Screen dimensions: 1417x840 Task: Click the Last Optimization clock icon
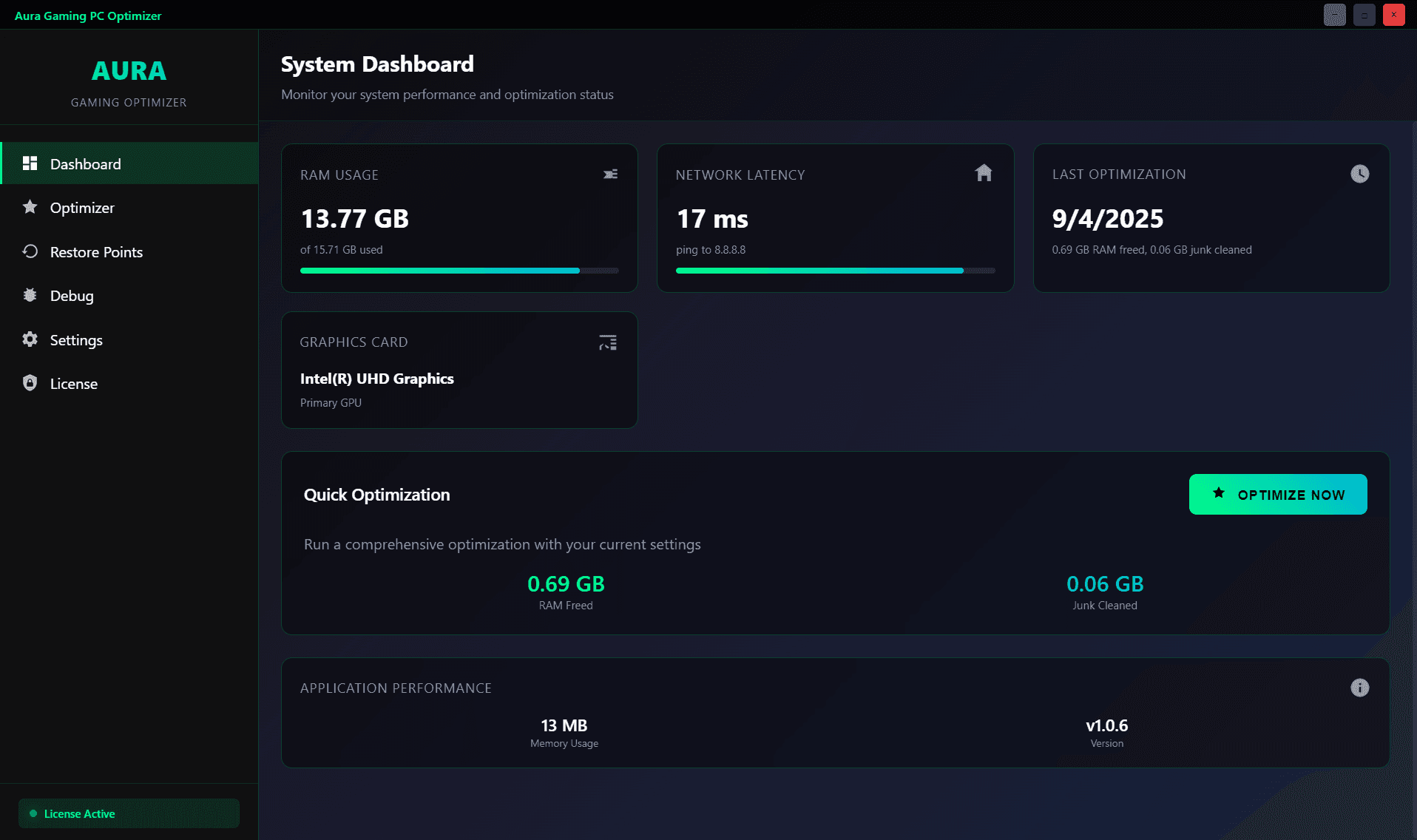pos(1359,174)
